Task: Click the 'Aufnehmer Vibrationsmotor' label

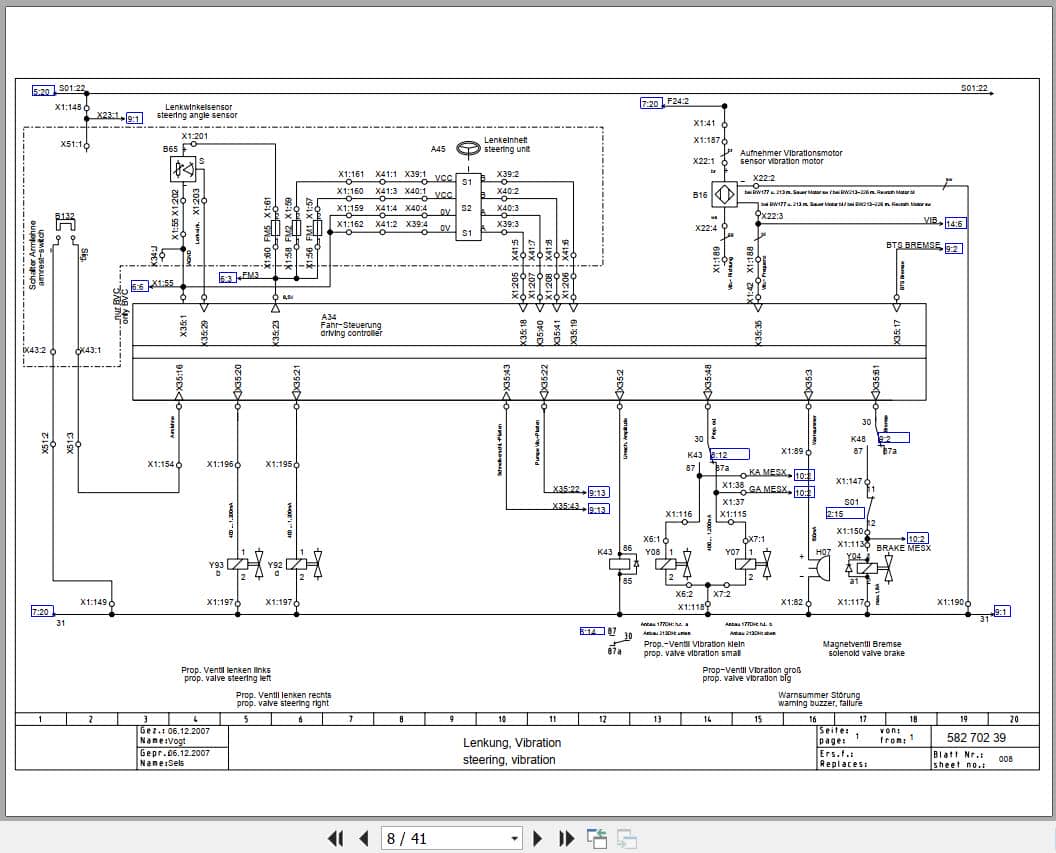Action: pyautogui.click(x=791, y=153)
